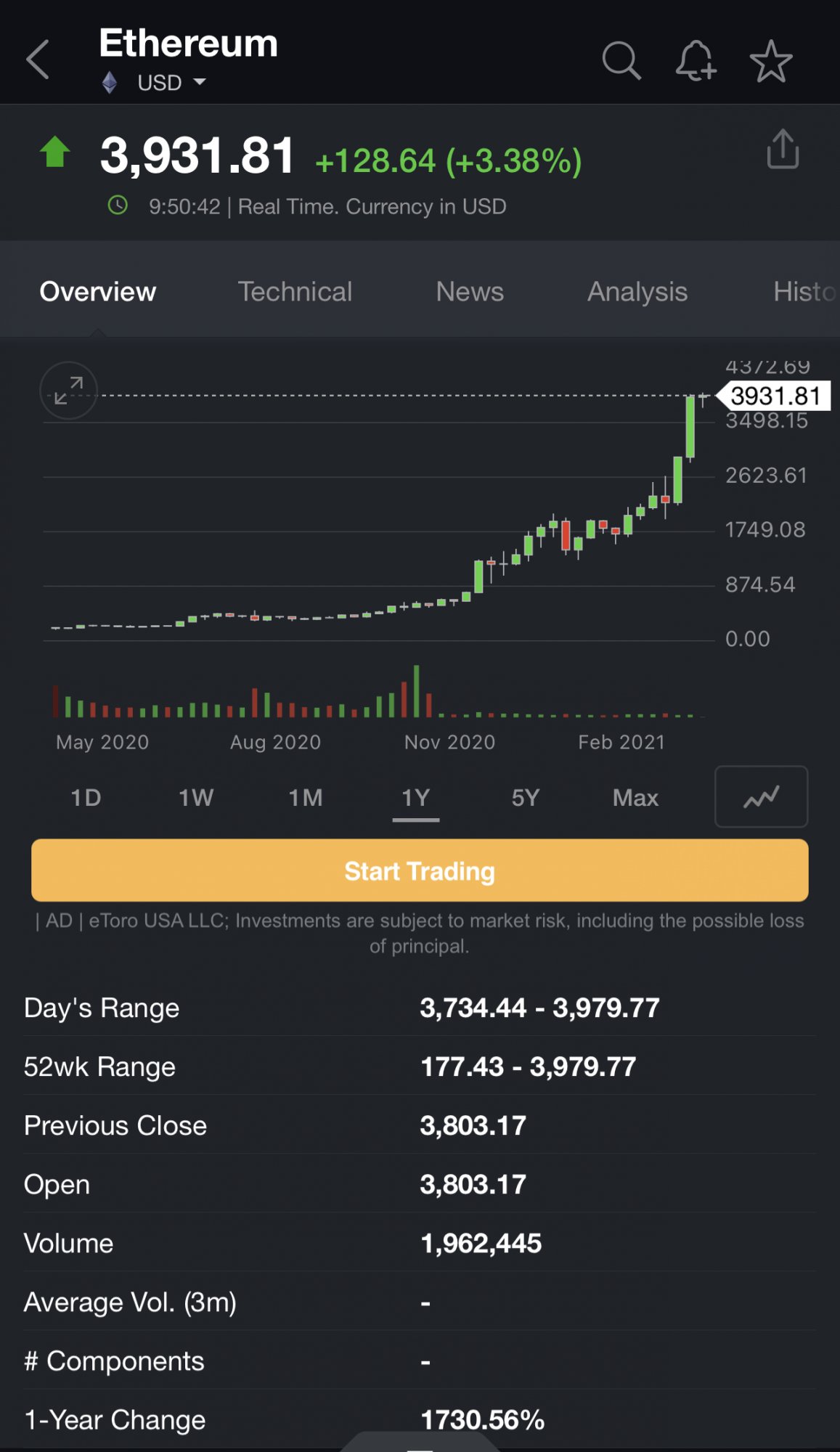Tap the back arrow icon
This screenshot has width=840, height=1452.
tap(38, 60)
